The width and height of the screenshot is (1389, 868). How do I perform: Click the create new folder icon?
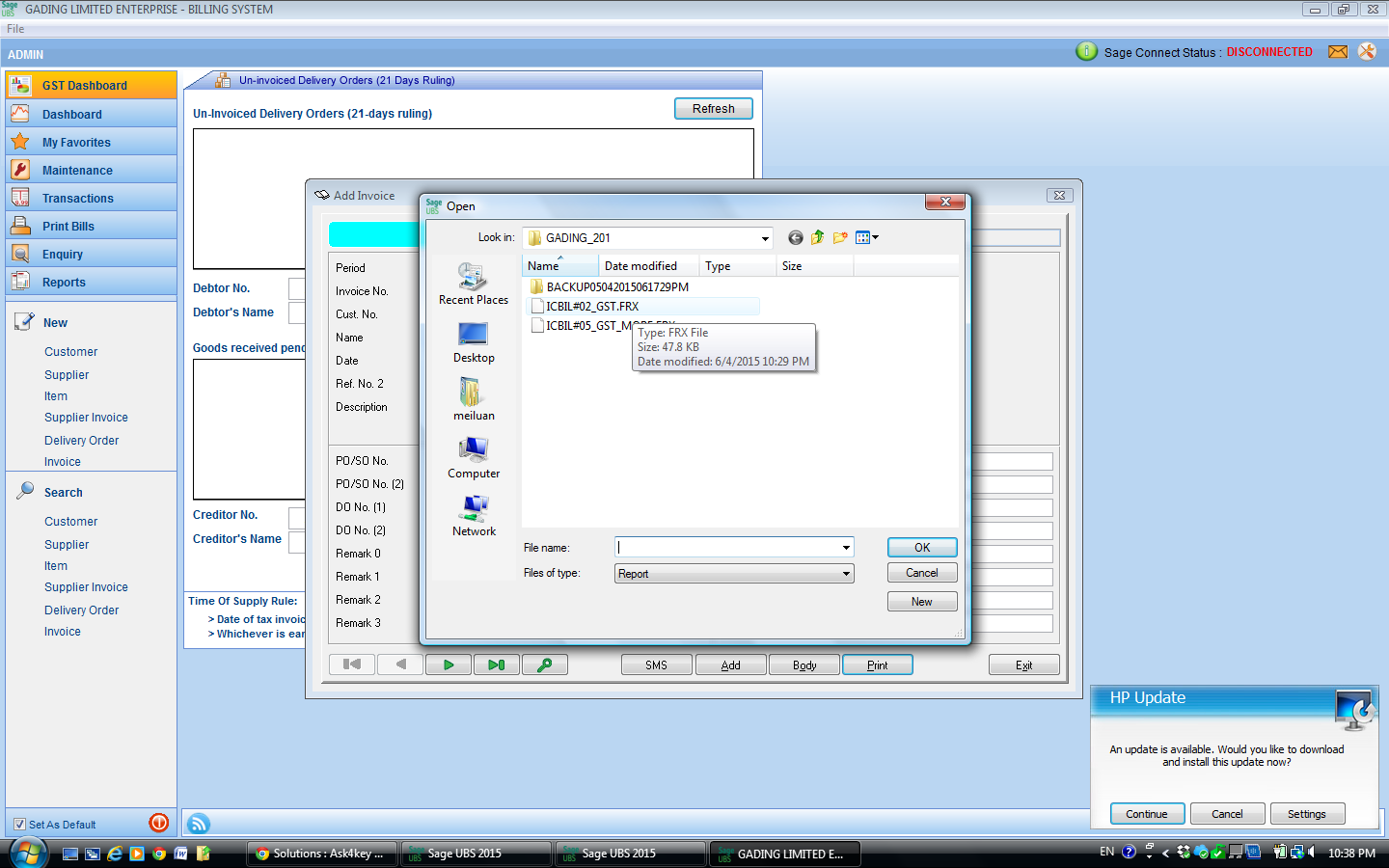click(840, 237)
